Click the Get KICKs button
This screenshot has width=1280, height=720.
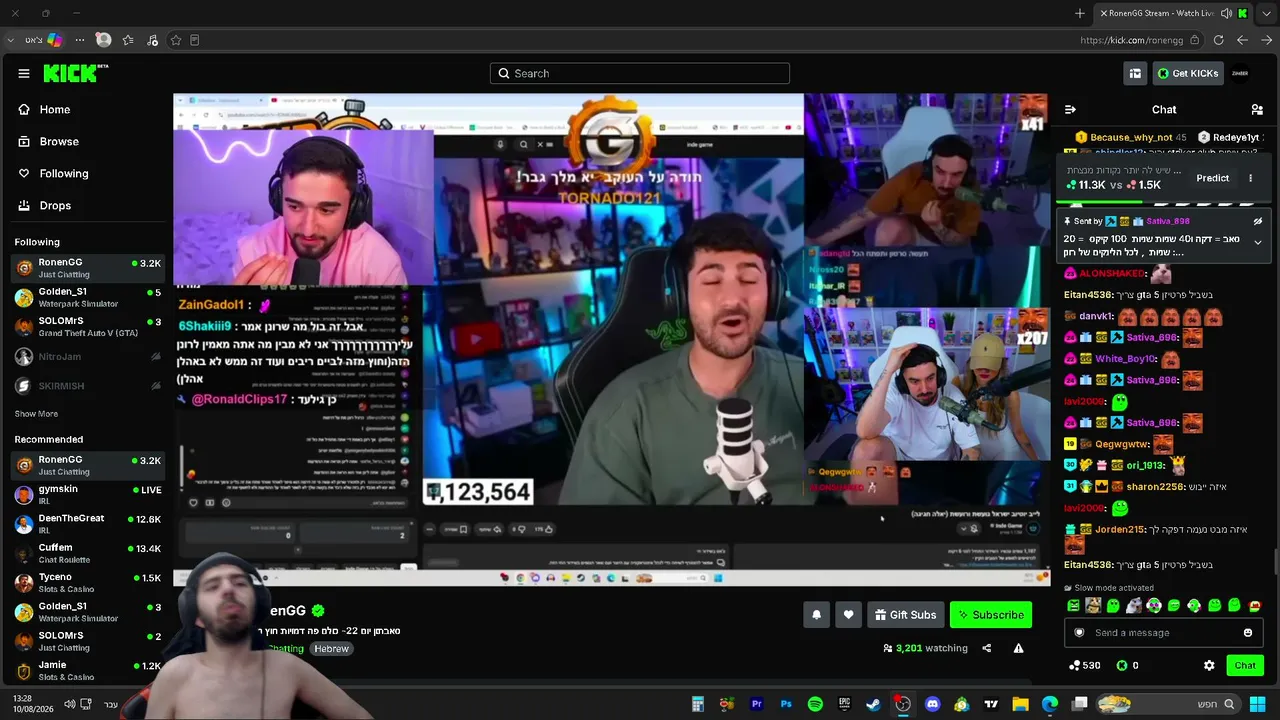tap(1187, 73)
